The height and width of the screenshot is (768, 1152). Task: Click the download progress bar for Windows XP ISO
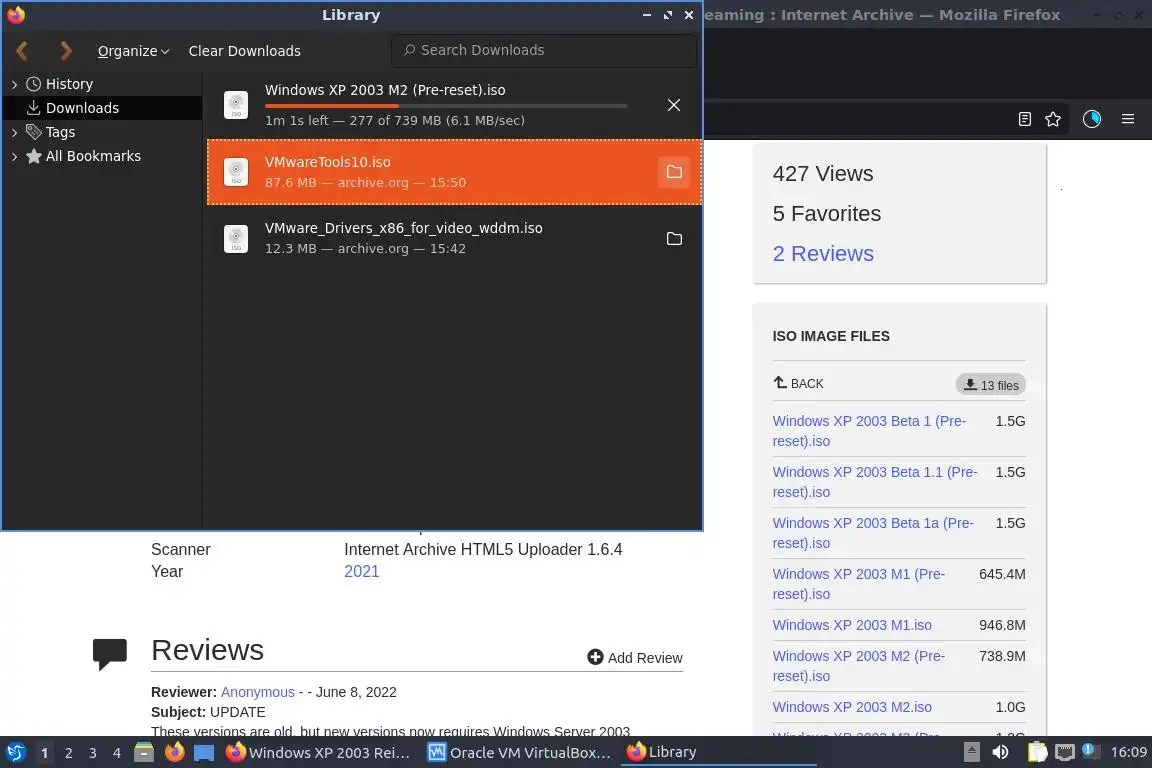446,106
